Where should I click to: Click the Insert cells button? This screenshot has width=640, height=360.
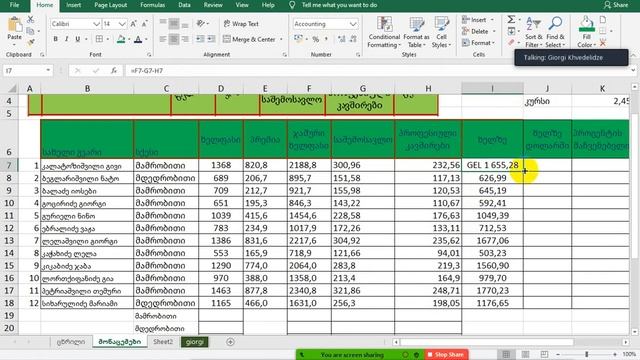478,20
